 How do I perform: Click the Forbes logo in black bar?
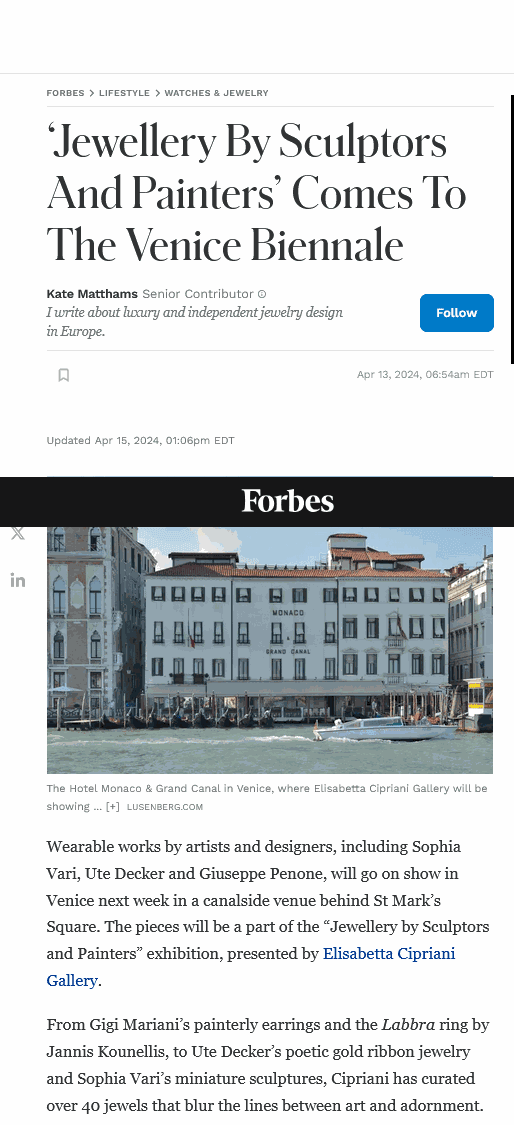pos(288,501)
